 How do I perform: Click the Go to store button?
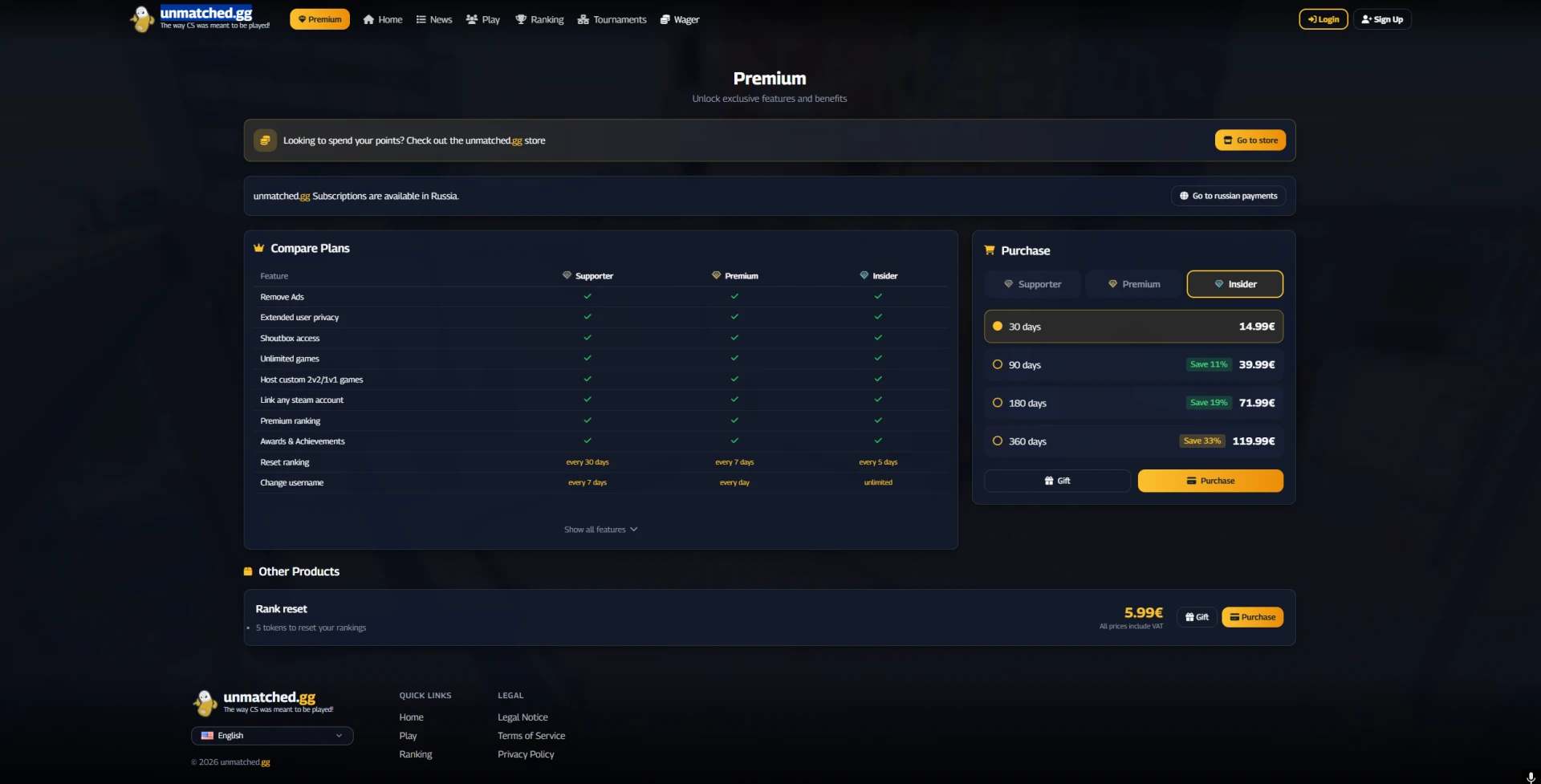click(x=1250, y=140)
